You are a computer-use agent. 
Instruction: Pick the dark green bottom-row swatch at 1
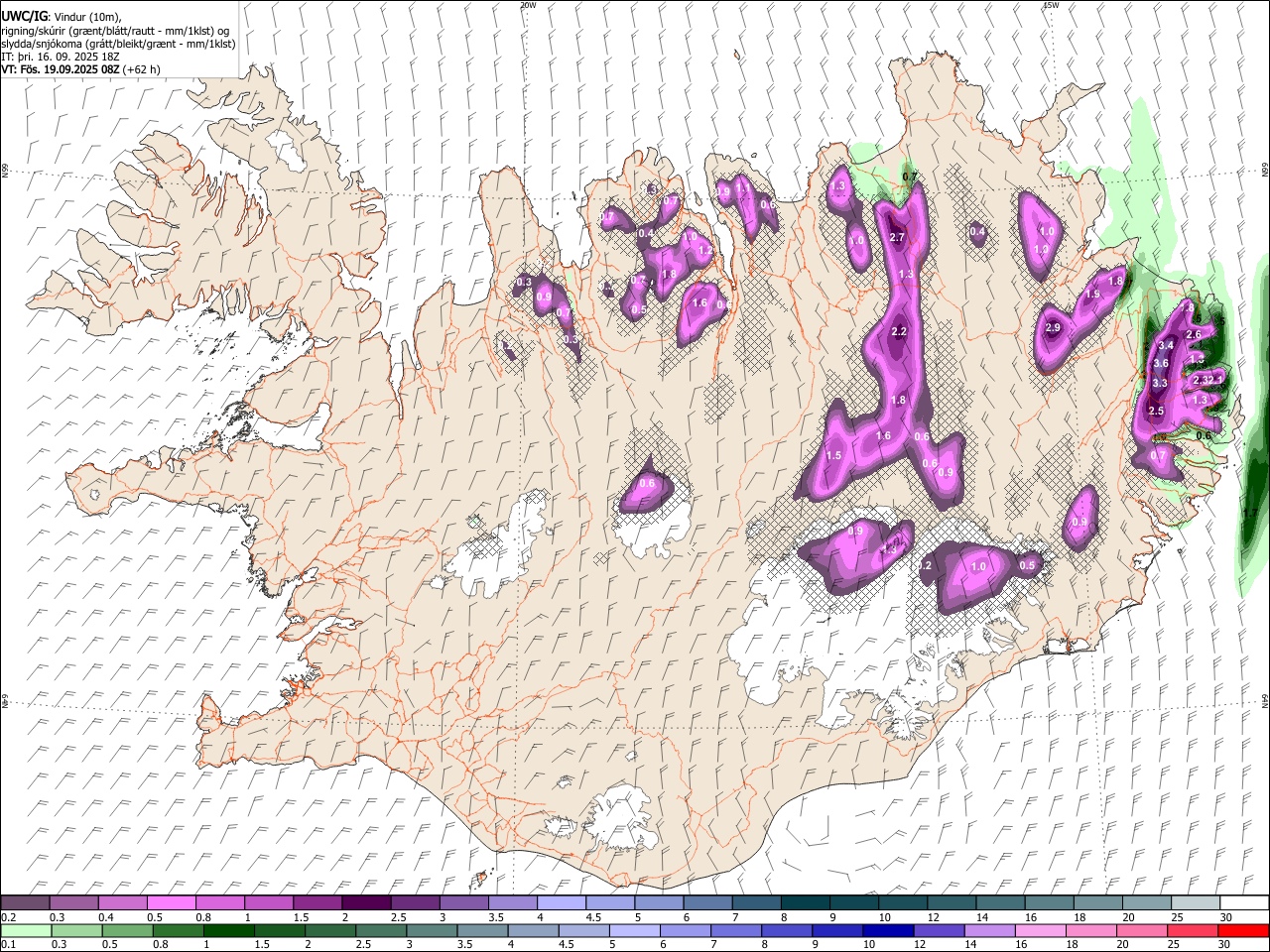[x=229, y=930]
